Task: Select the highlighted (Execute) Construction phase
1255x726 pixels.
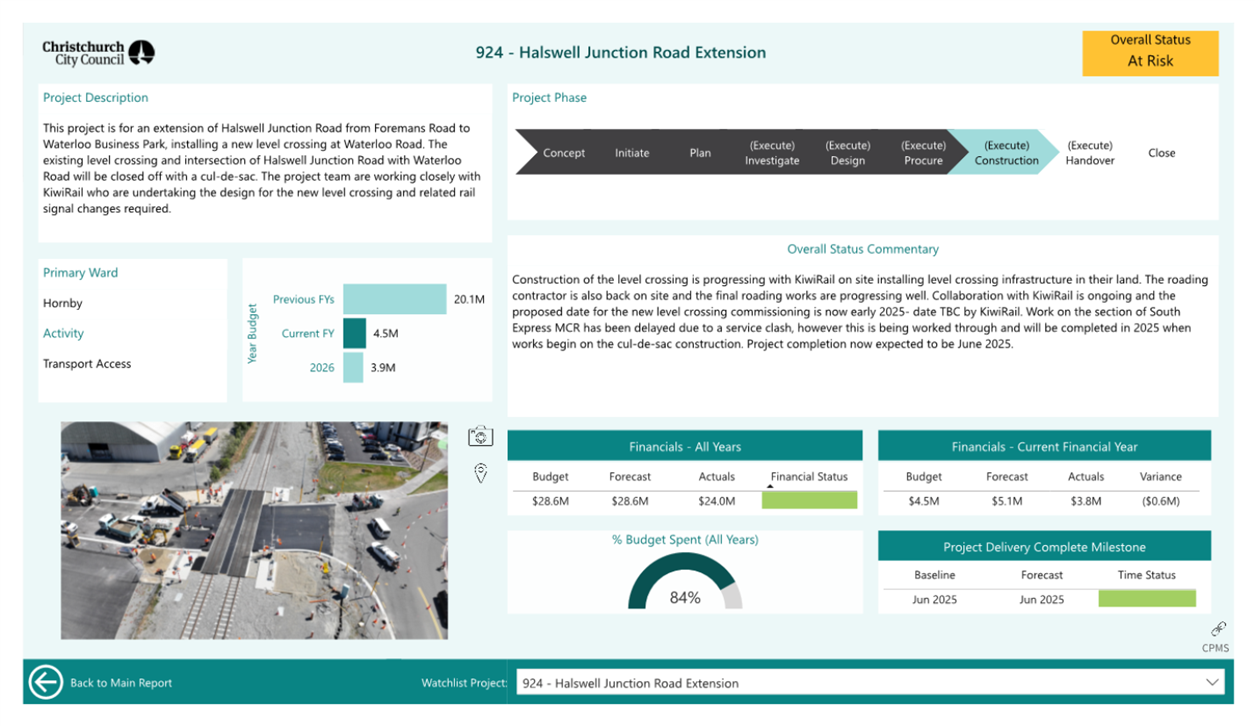Action: [x=1006, y=153]
